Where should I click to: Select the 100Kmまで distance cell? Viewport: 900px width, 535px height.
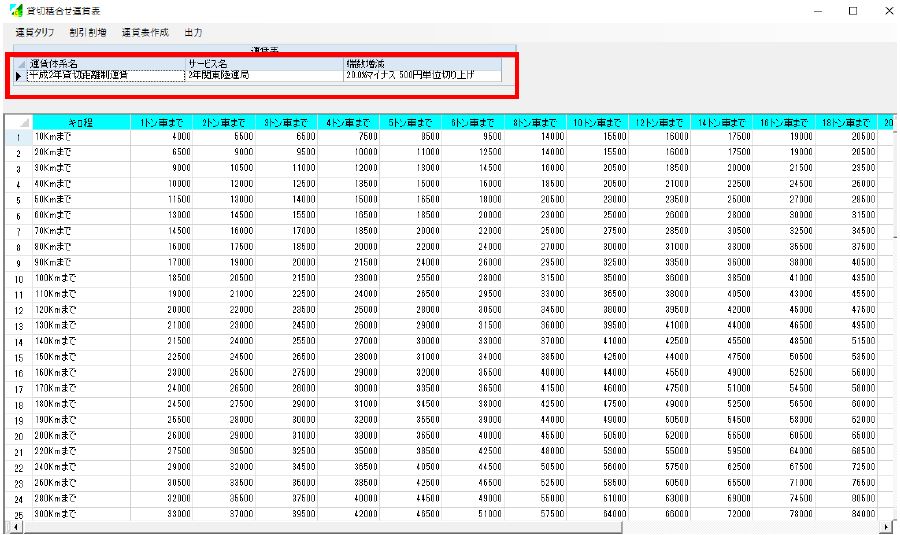click(82, 278)
